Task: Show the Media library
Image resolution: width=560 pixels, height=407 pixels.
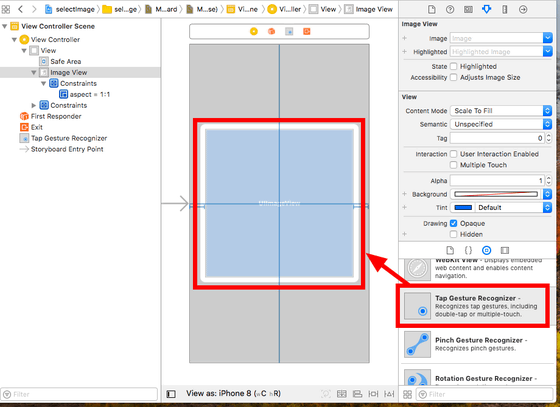Action: 505,250
